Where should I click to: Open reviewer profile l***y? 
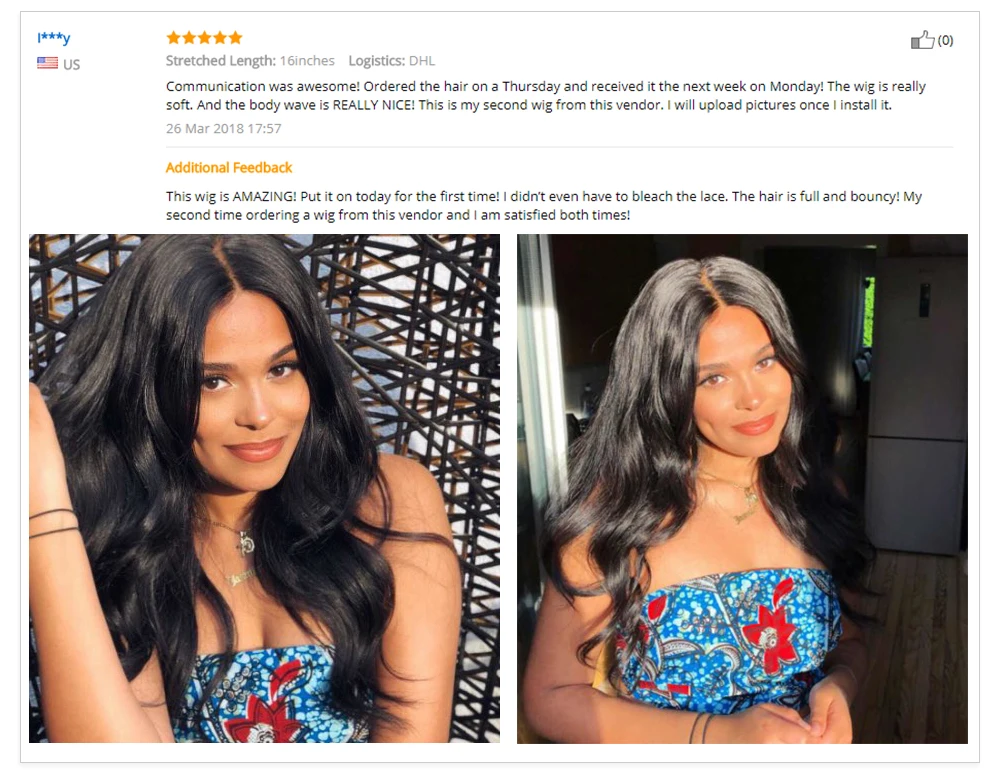click(x=54, y=37)
